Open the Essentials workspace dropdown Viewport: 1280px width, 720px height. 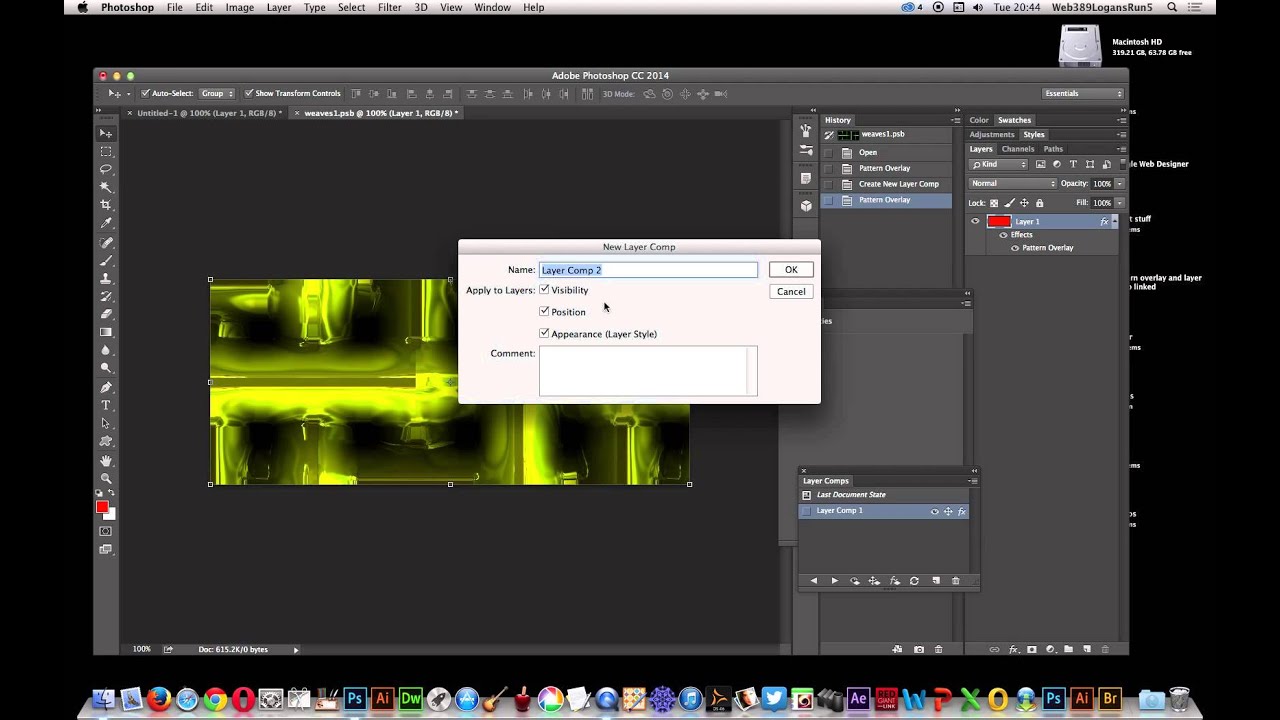[x=1083, y=93]
